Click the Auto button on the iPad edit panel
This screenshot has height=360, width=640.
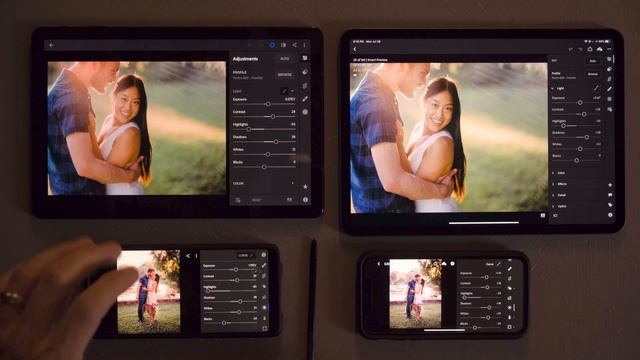pyautogui.click(x=593, y=61)
